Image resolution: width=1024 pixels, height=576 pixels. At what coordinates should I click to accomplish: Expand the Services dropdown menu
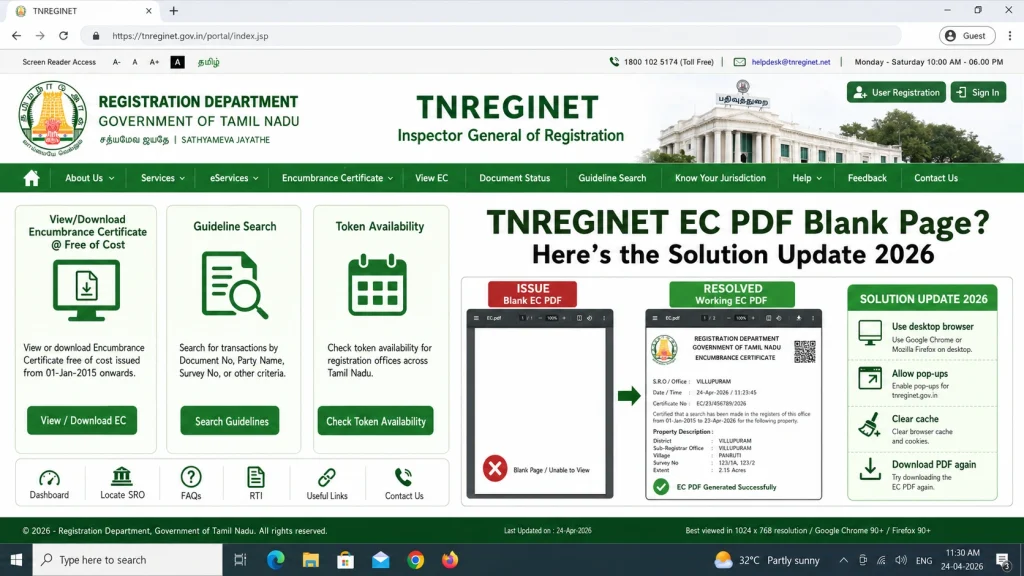[x=163, y=178]
